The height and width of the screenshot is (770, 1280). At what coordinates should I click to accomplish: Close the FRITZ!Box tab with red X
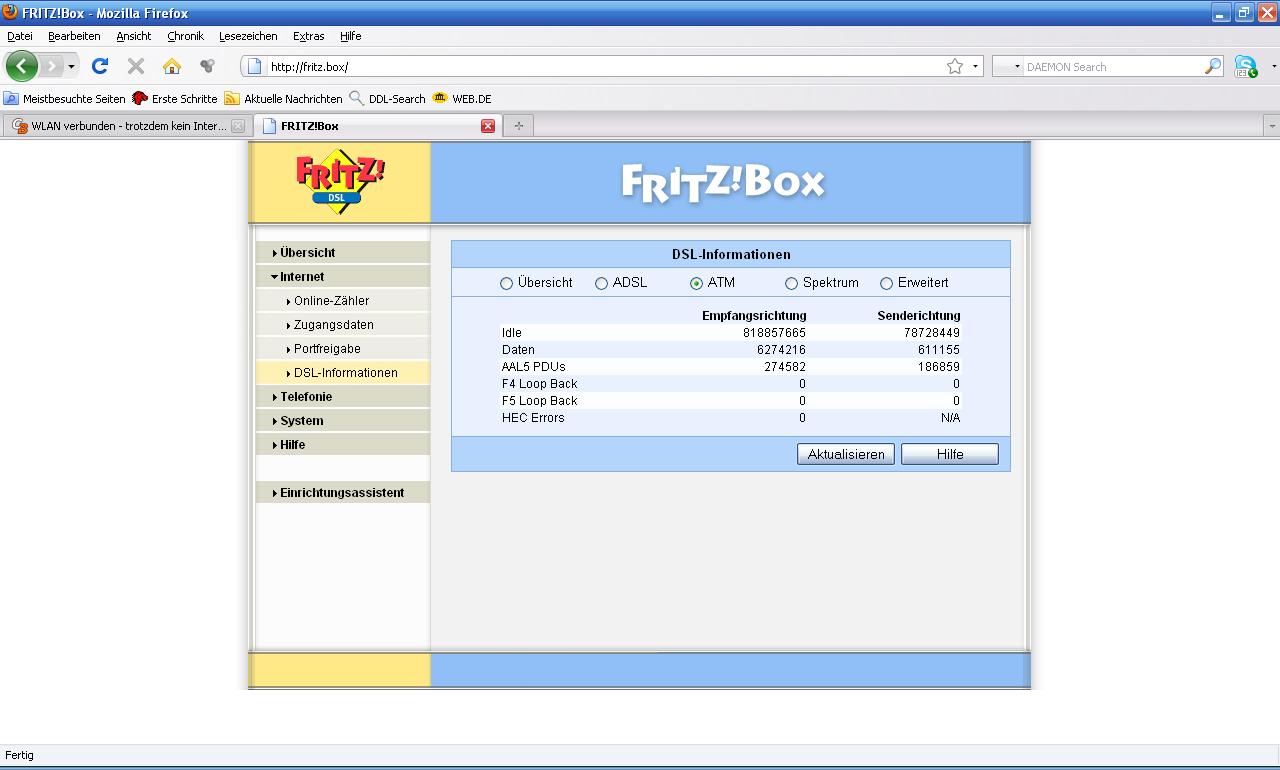(x=488, y=126)
